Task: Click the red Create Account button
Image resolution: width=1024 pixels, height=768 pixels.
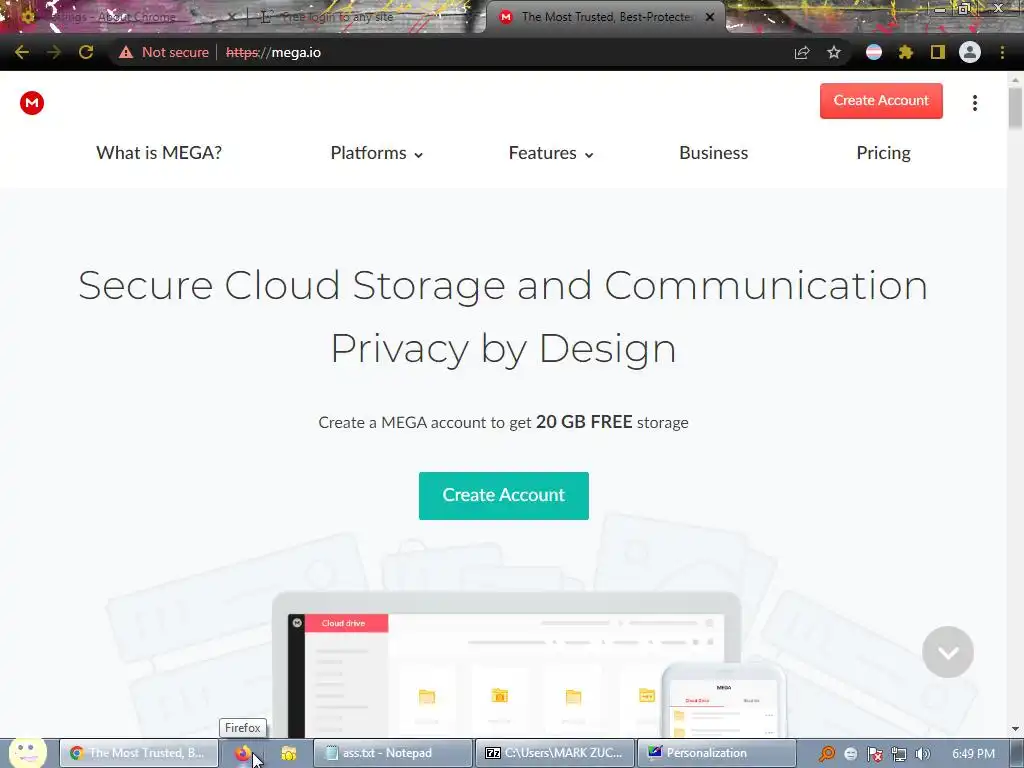Action: coord(881,101)
